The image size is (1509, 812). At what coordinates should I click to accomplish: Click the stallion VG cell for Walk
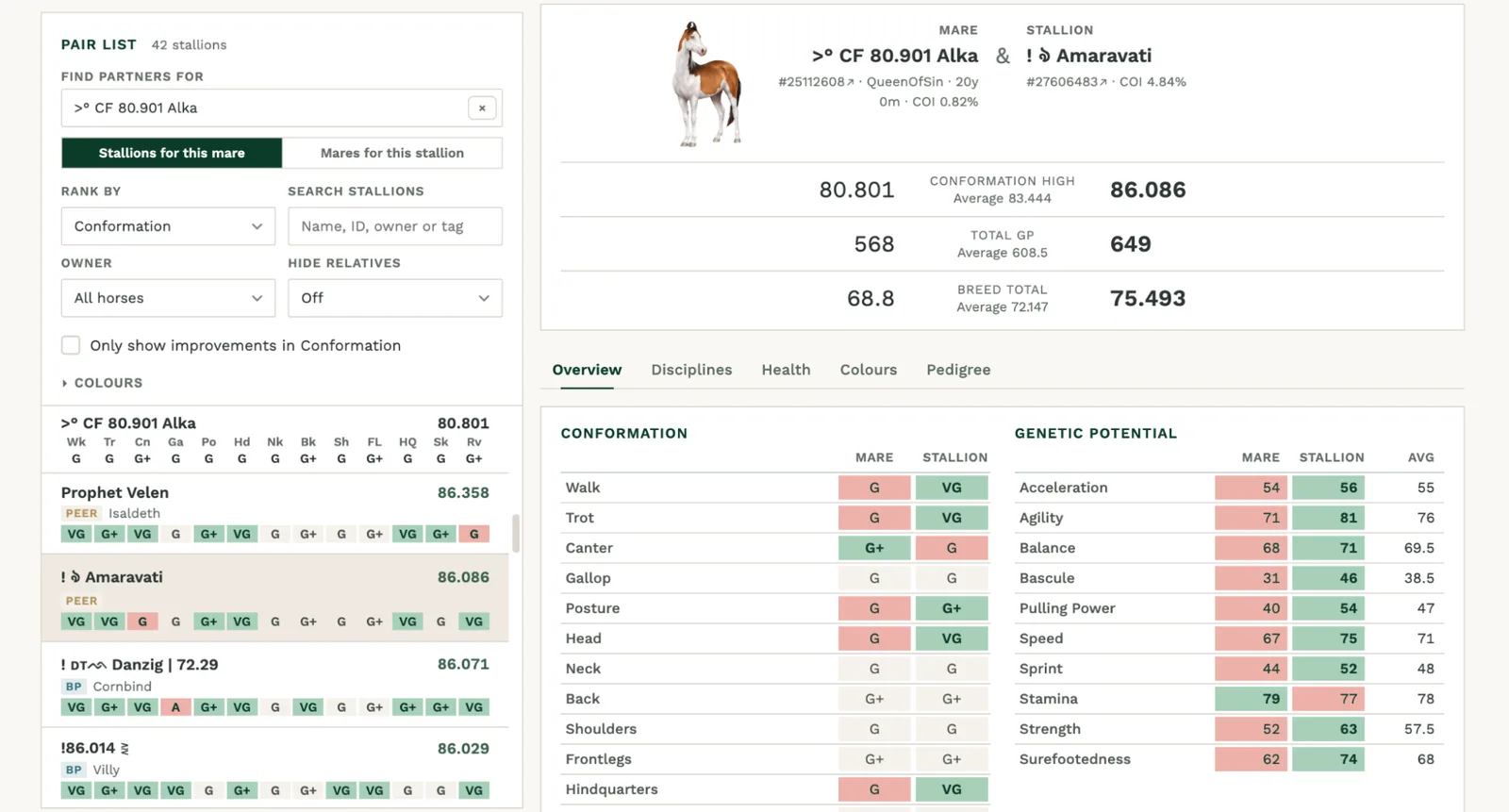(952, 488)
